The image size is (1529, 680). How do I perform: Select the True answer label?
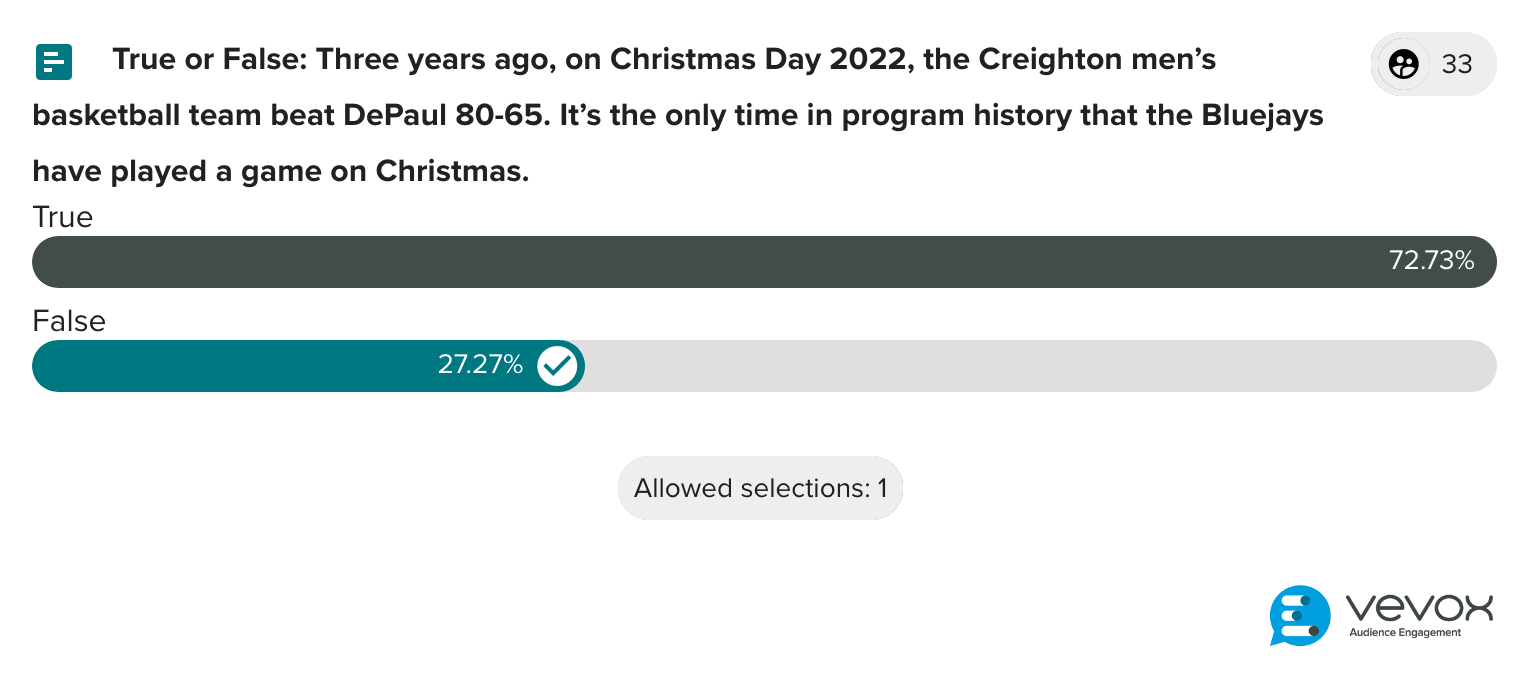(62, 217)
